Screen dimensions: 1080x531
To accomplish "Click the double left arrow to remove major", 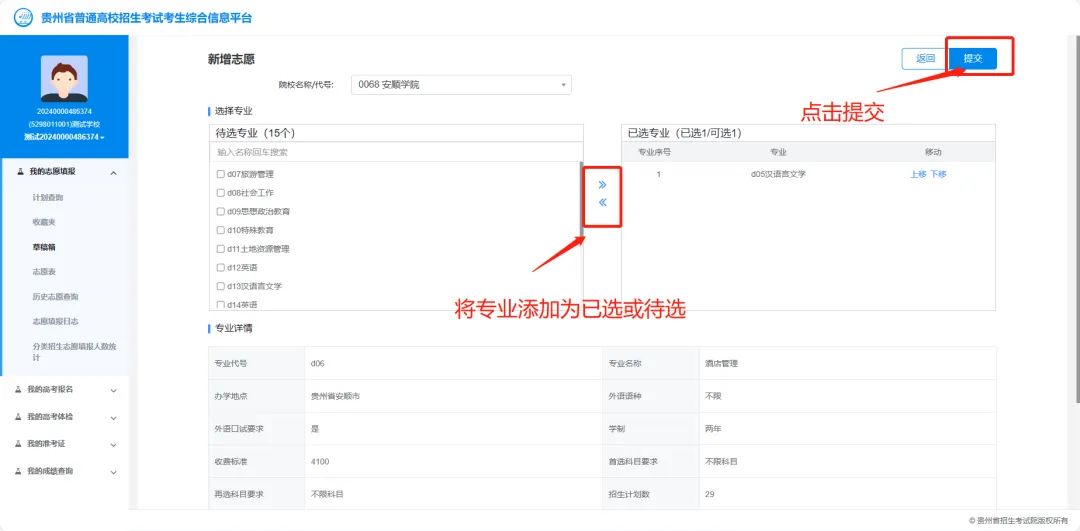I will pos(602,203).
